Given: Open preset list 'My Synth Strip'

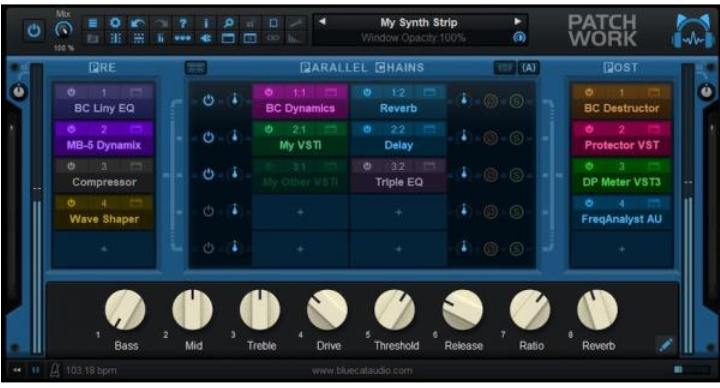Looking at the screenshot, I should (419, 22).
